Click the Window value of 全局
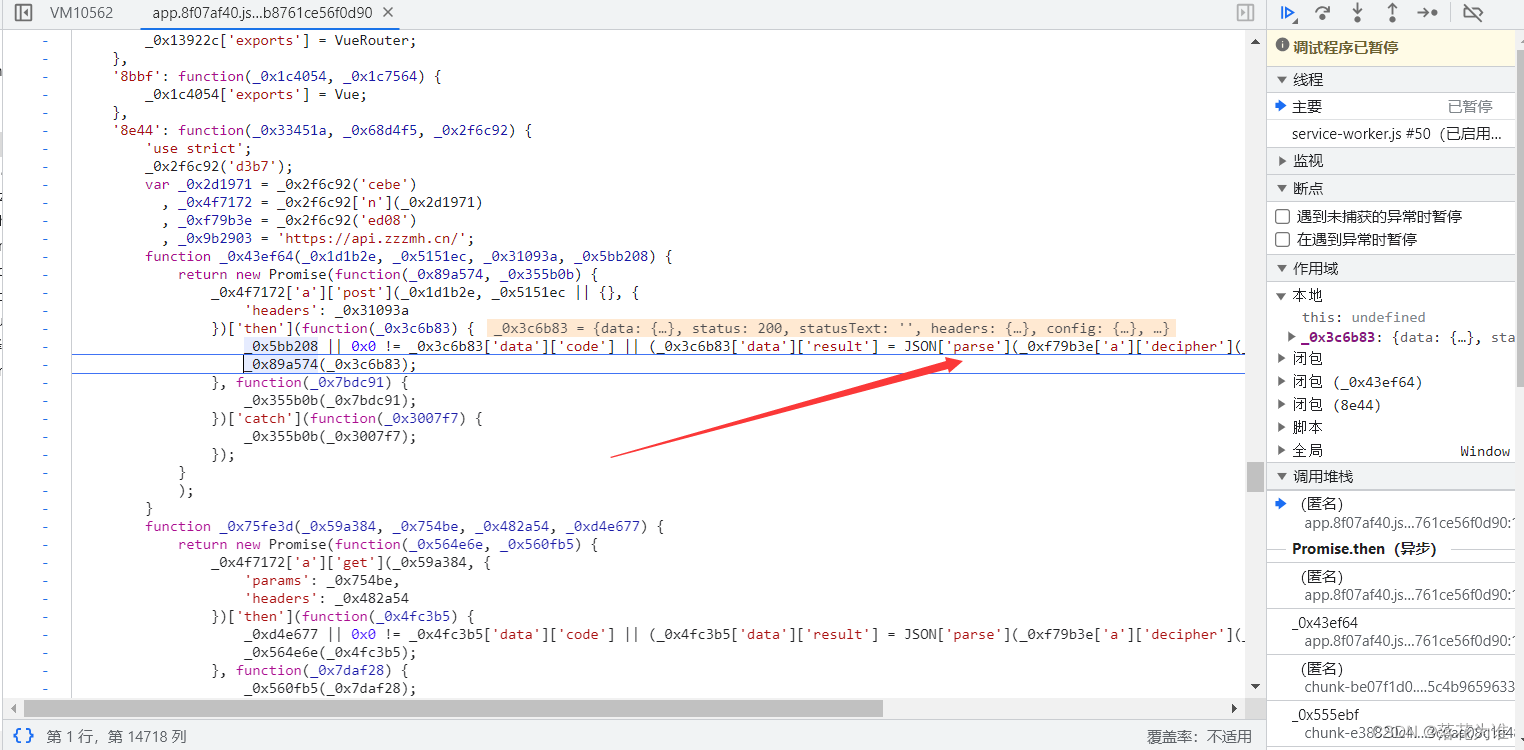 pos(1485,451)
